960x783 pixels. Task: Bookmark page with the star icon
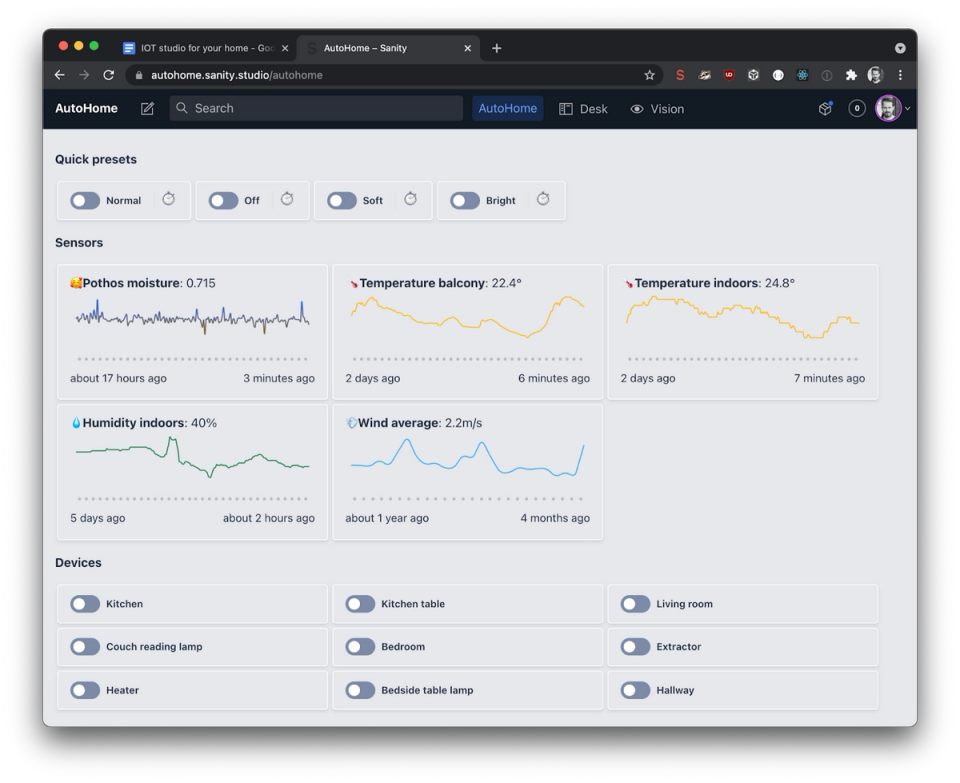click(x=650, y=75)
